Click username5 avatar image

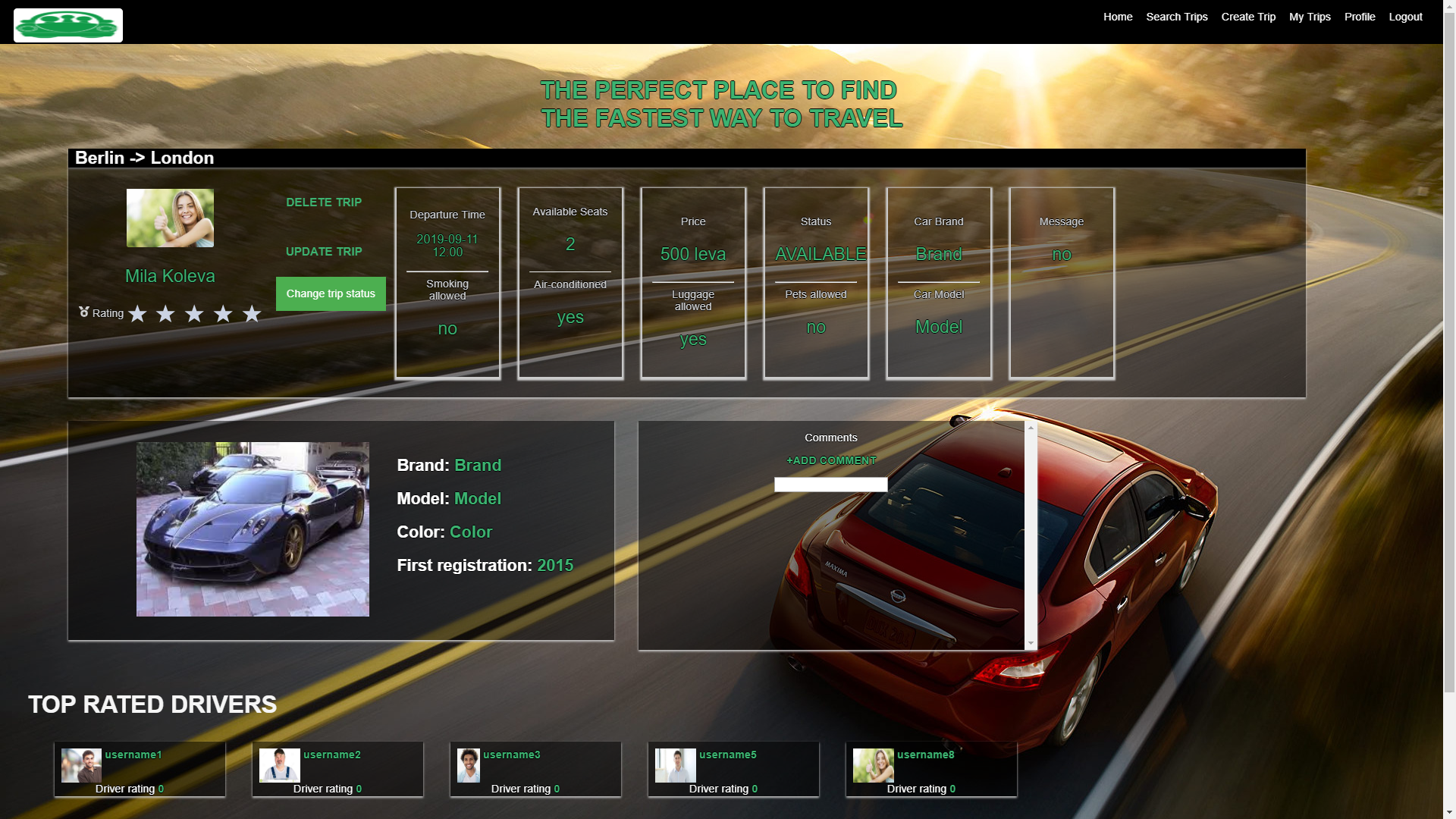point(676,766)
